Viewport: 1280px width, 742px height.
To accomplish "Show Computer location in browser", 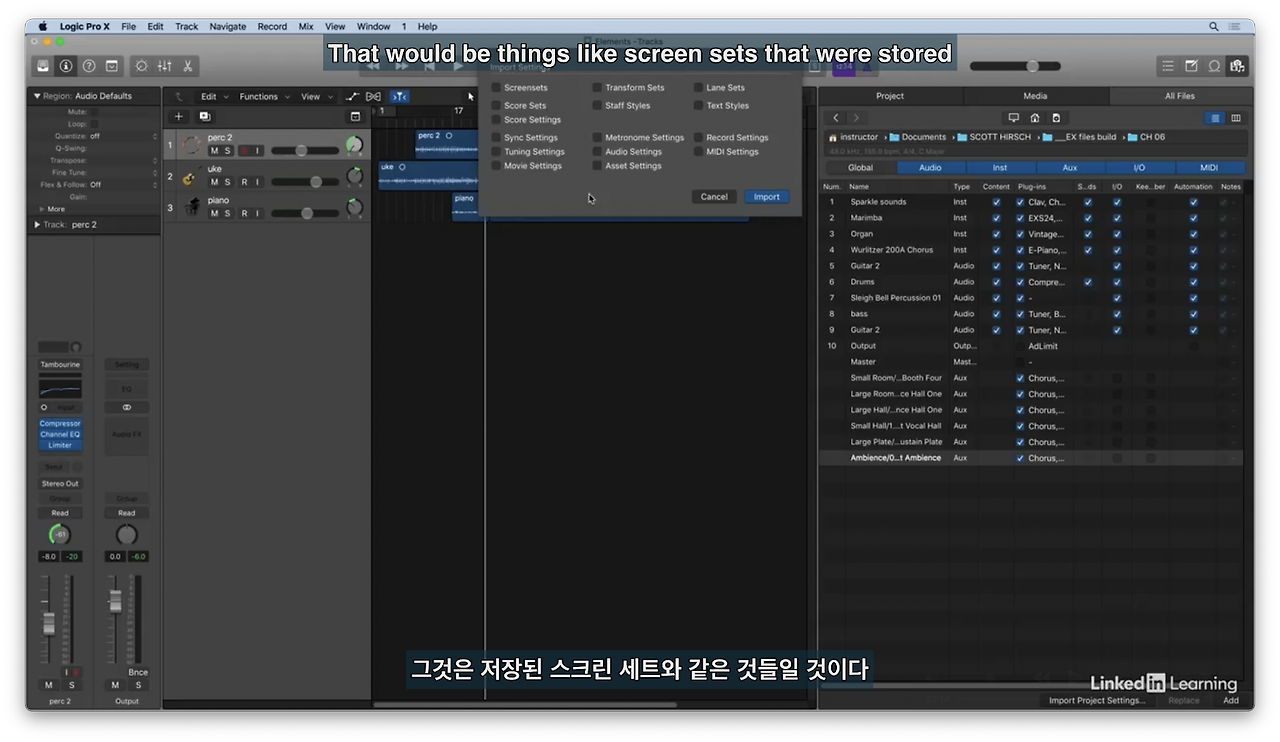I will point(1013,118).
